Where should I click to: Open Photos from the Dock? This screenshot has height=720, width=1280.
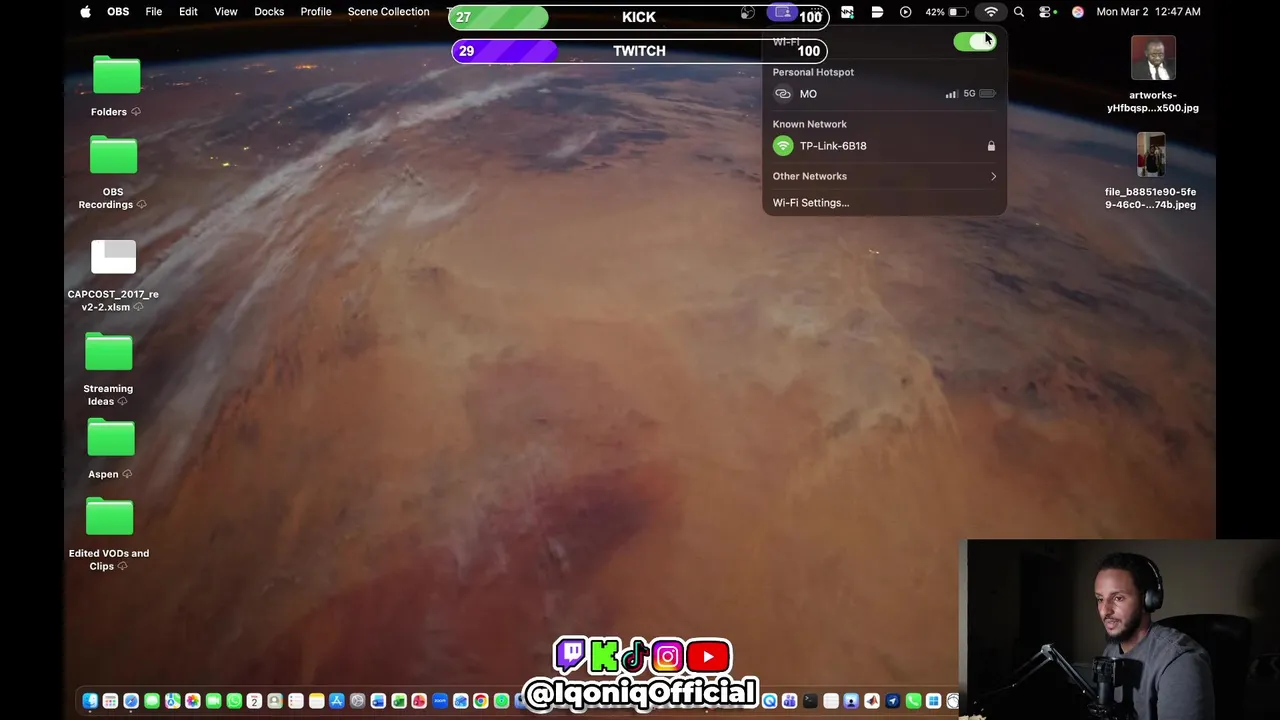(x=193, y=701)
